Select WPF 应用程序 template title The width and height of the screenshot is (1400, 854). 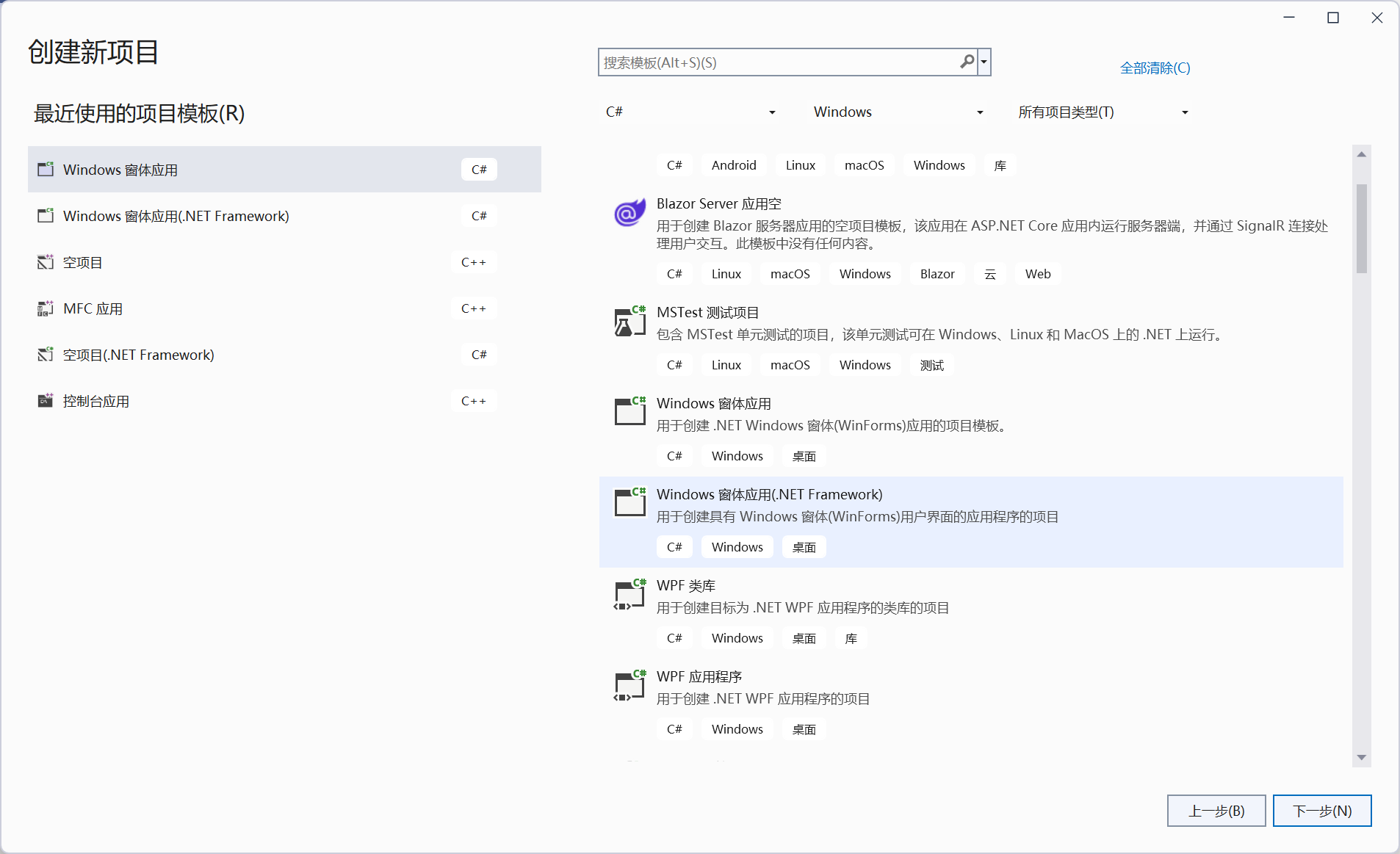tap(699, 676)
